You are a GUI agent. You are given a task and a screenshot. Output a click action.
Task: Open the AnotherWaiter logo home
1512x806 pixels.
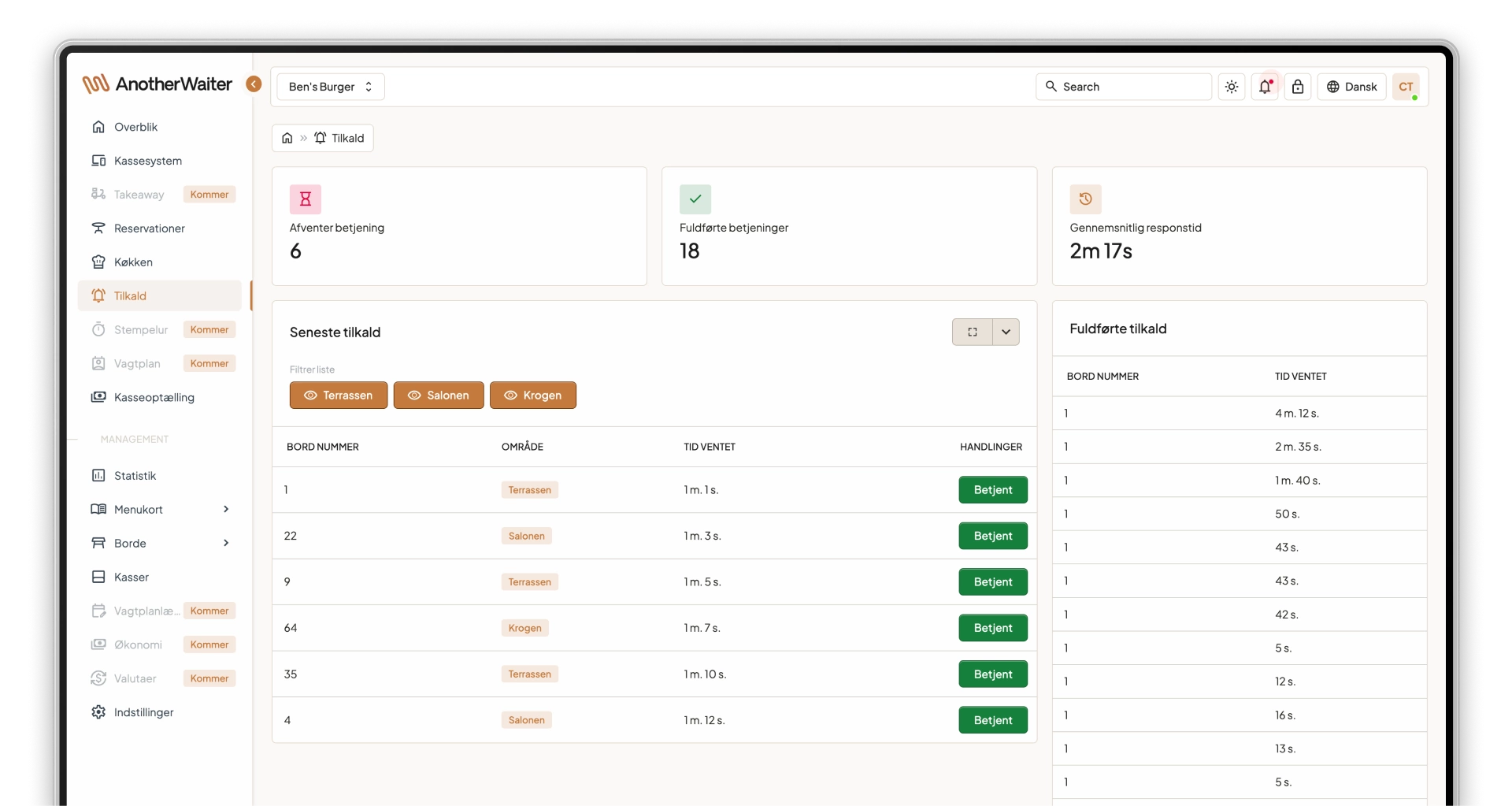tap(157, 84)
